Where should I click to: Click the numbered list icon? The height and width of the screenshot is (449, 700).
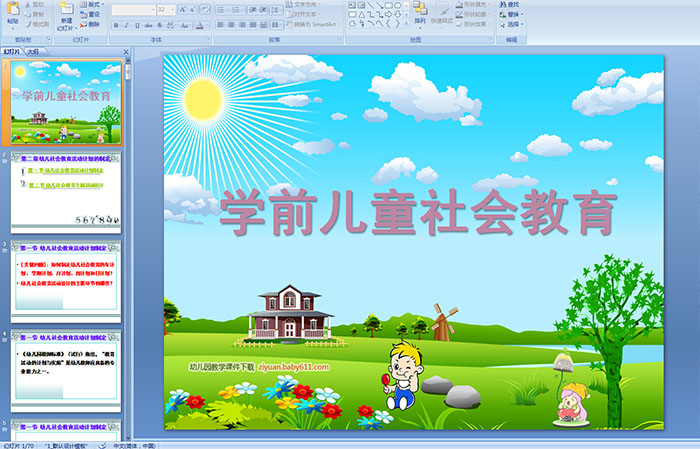coord(236,9)
